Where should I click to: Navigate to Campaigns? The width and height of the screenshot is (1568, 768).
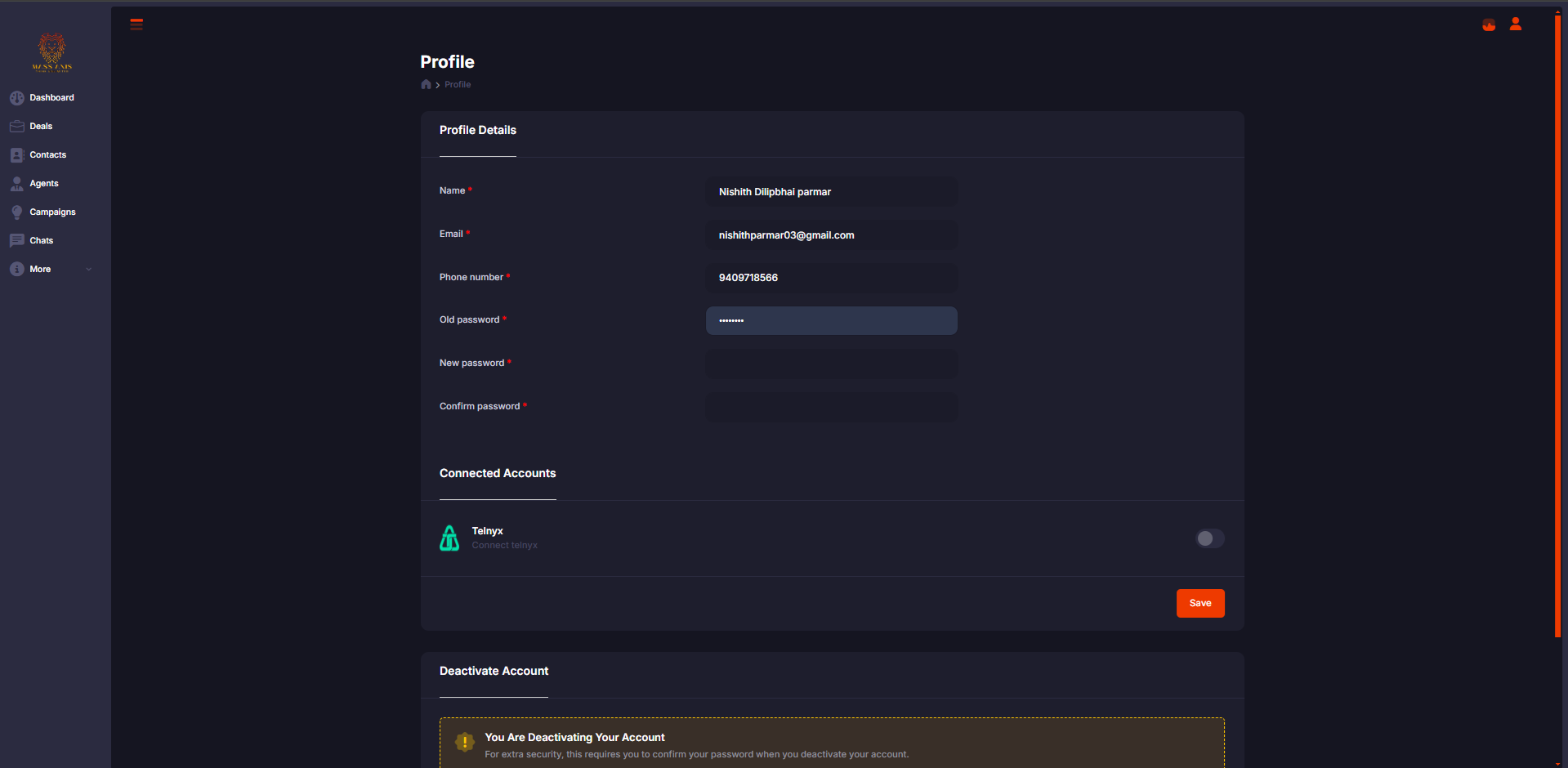pos(52,212)
